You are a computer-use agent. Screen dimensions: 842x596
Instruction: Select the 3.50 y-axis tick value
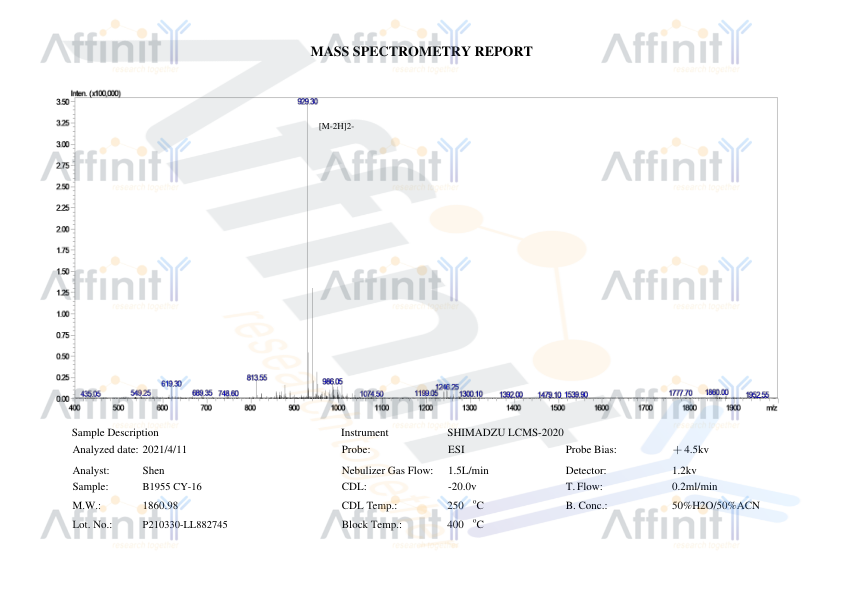click(x=62, y=101)
